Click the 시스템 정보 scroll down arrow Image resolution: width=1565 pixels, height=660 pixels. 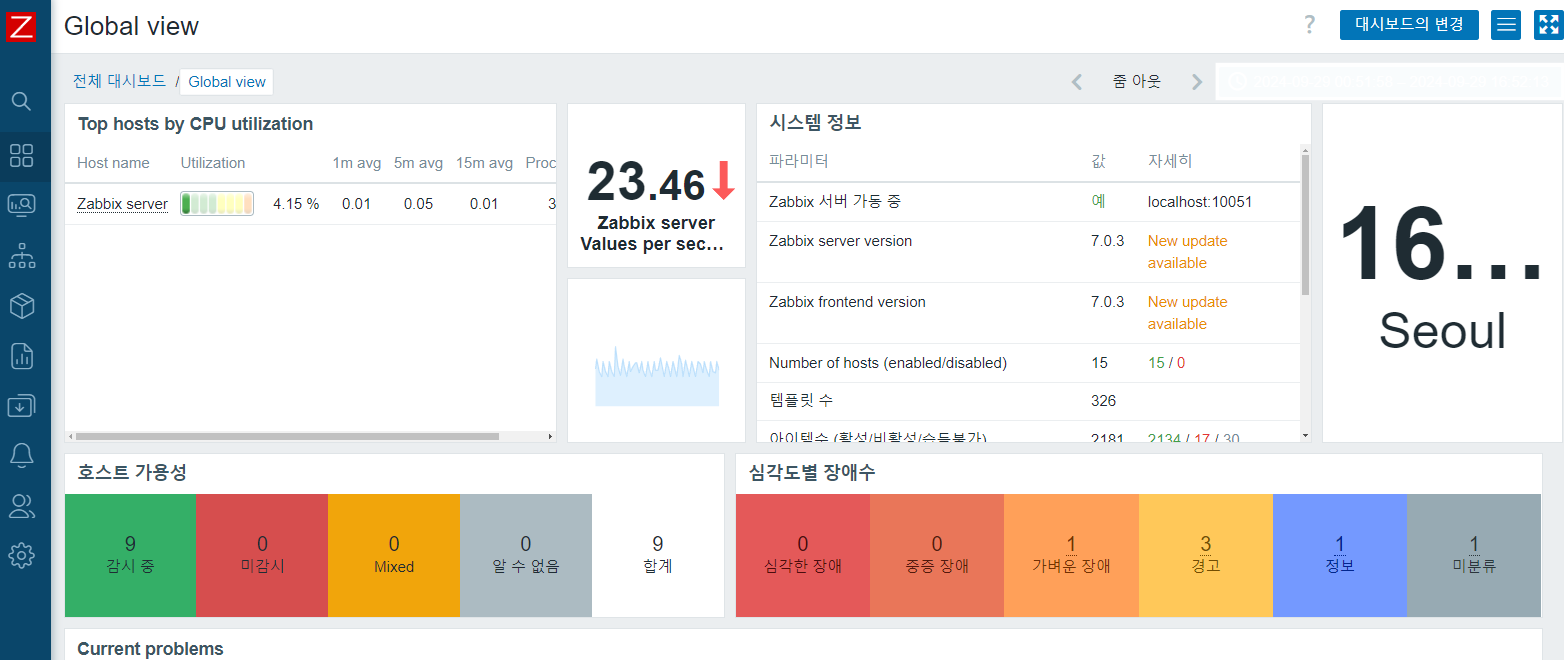point(1305,436)
